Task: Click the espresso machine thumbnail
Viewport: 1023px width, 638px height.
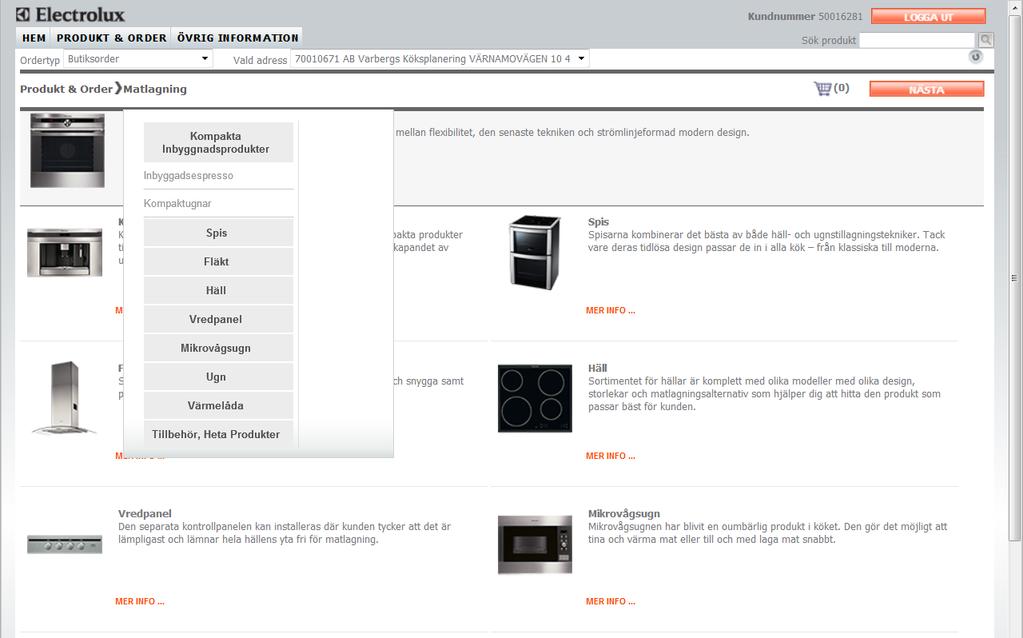Action: coord(65,252)
